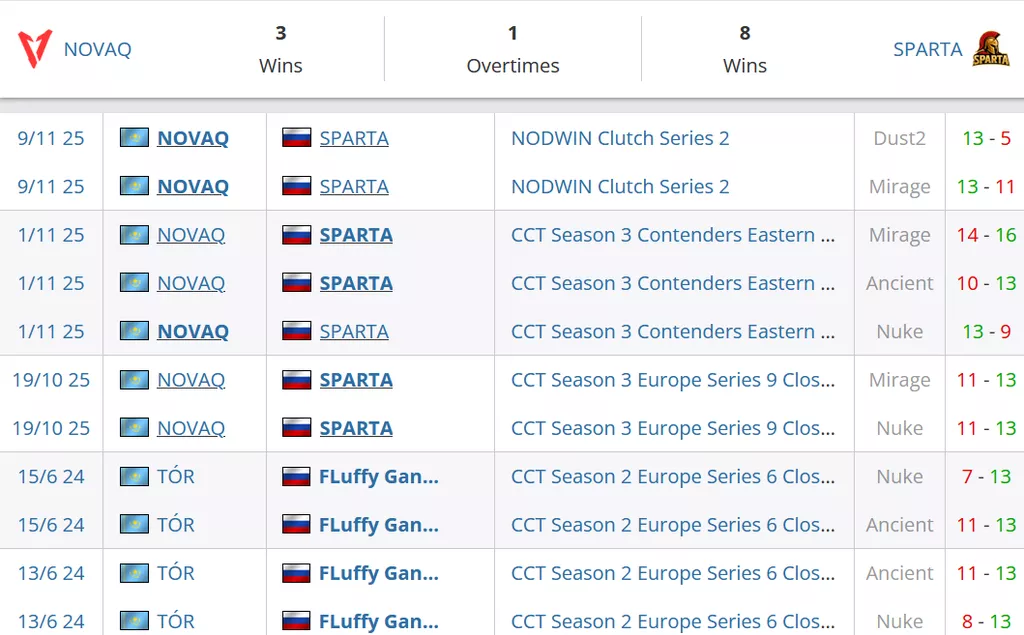Click Russia flag in the 7 - 13 row
The height and width of the screenshot is (635, 1024).
[x=296, y=476]
